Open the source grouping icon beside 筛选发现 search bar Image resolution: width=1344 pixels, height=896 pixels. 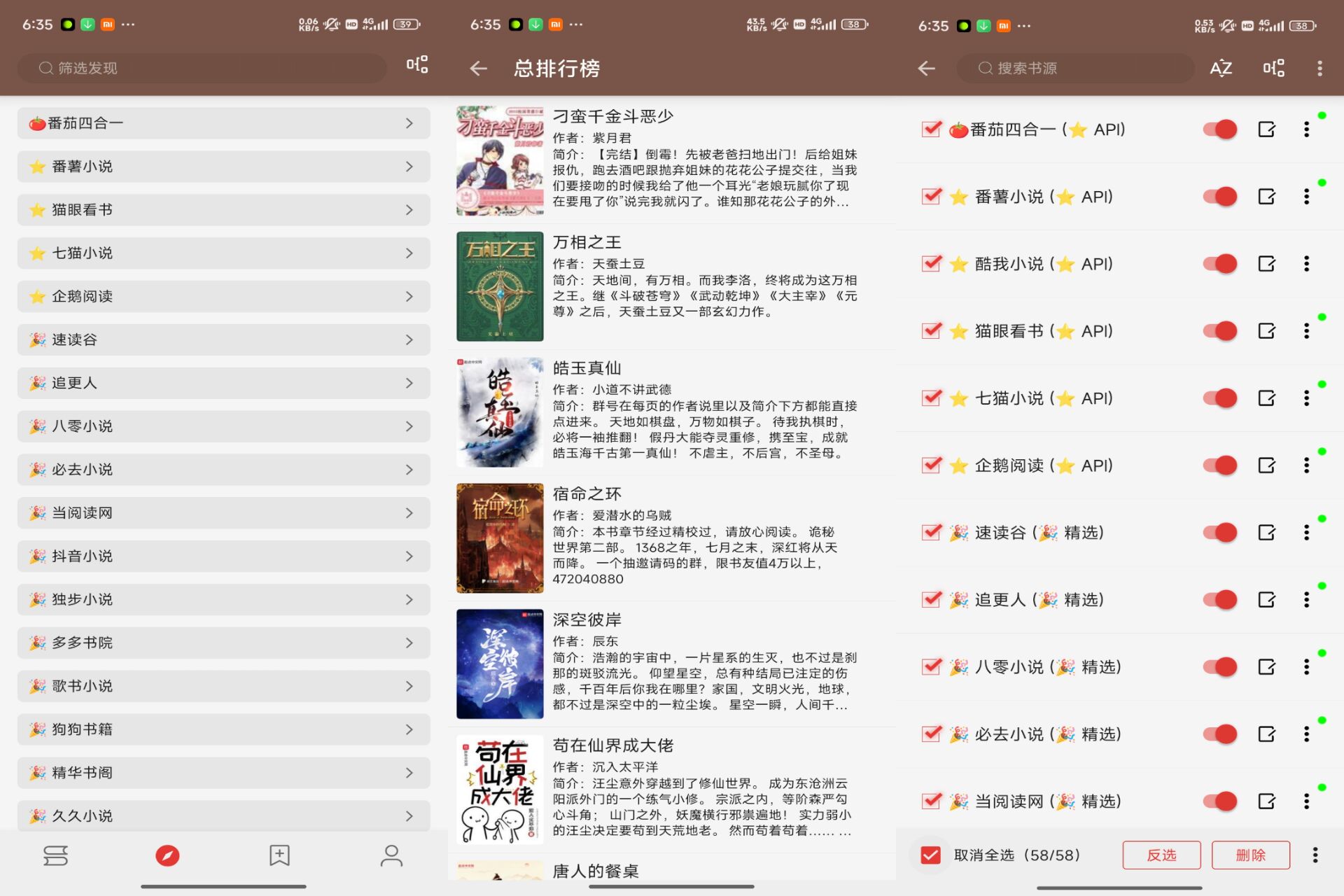(x=416, y=67)
